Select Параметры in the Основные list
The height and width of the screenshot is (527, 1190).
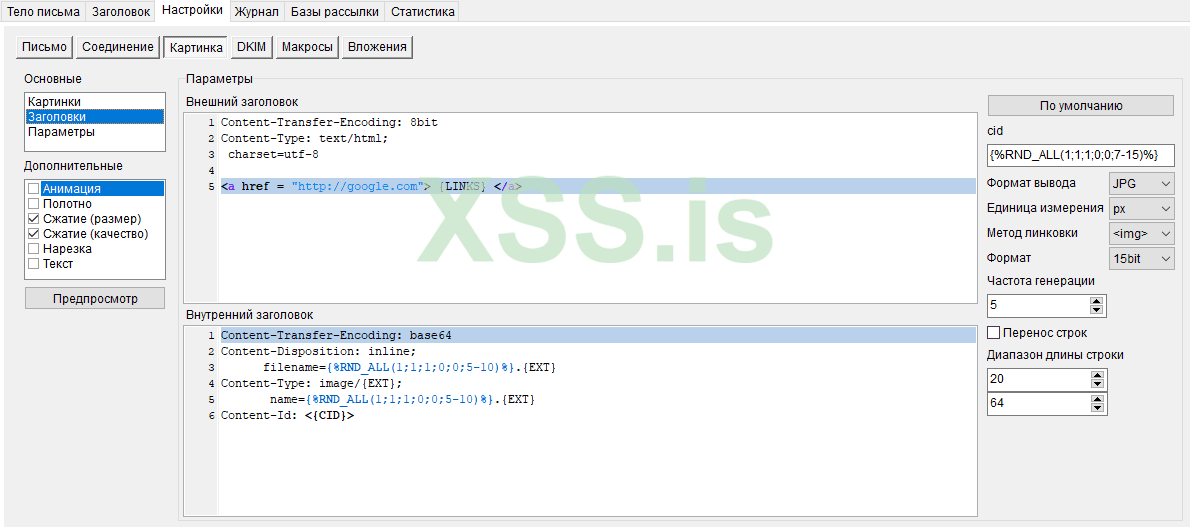click(95, 132)
